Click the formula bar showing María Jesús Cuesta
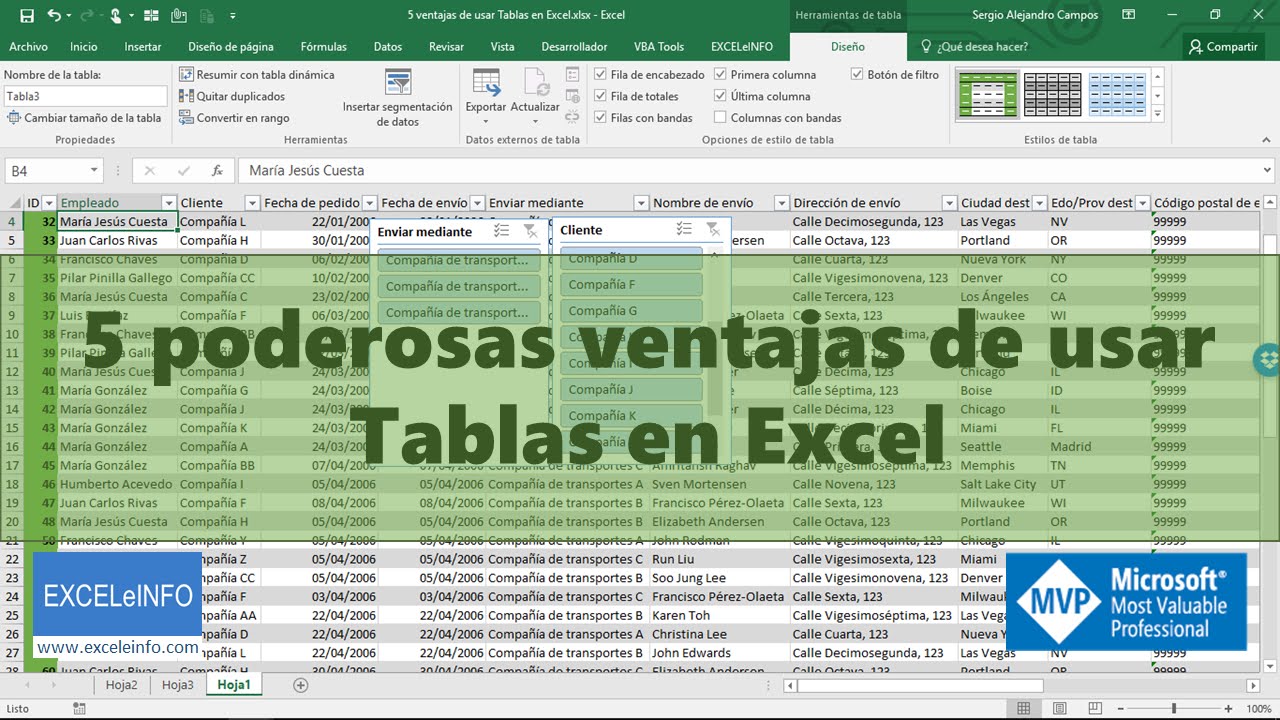1280x720 pixels. point(750,171)
